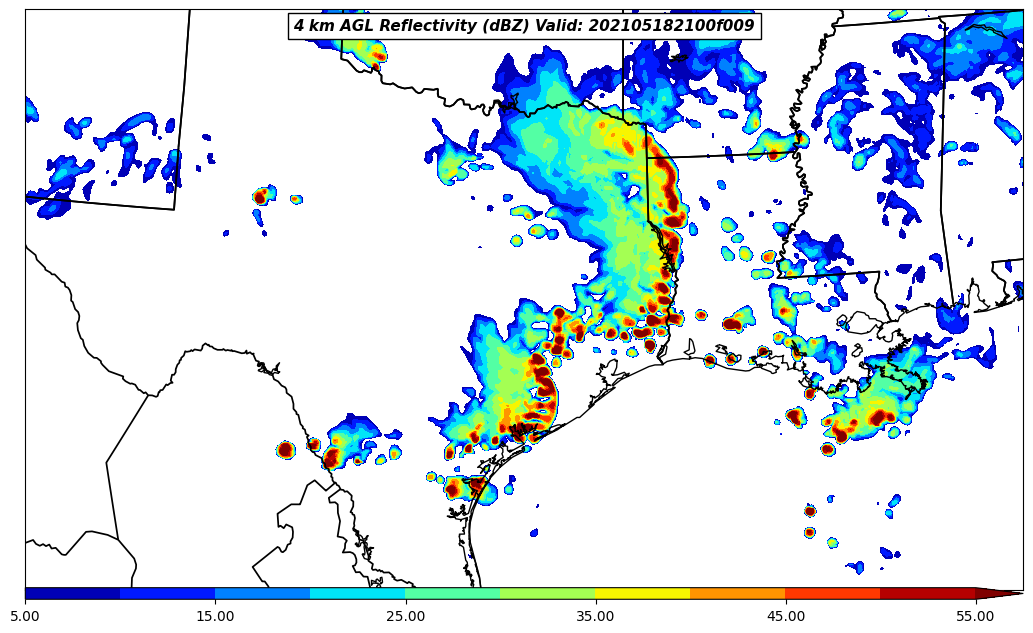Click the 5.00 colorbar tick label
Image resolution: width=1033 pixels, height=633 pixels.
(25, 617)
